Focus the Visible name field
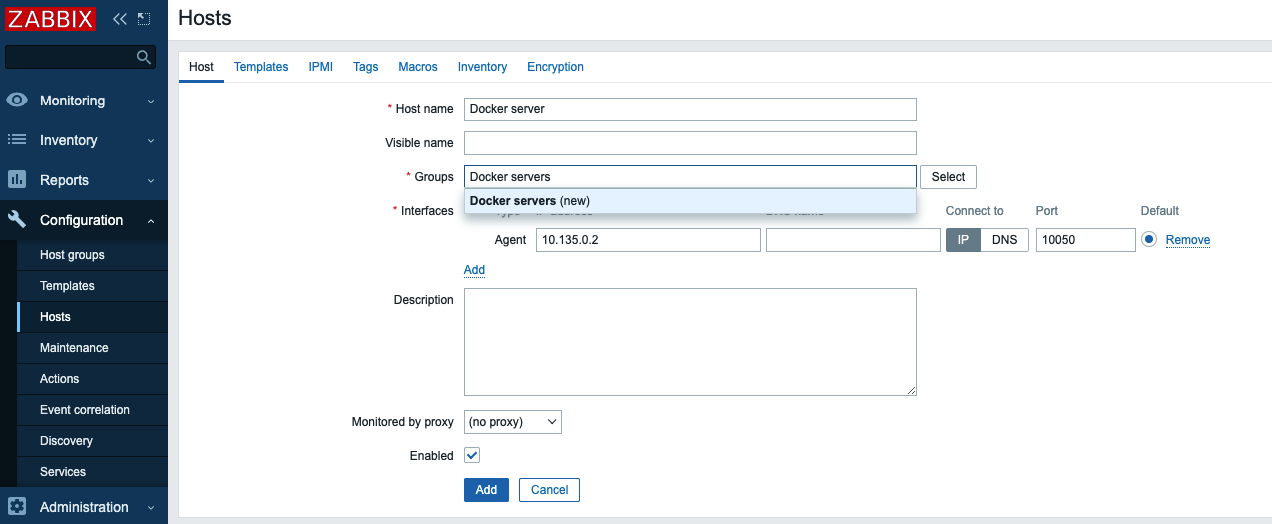The image size is (1272, 524). [x=690, y=143]
